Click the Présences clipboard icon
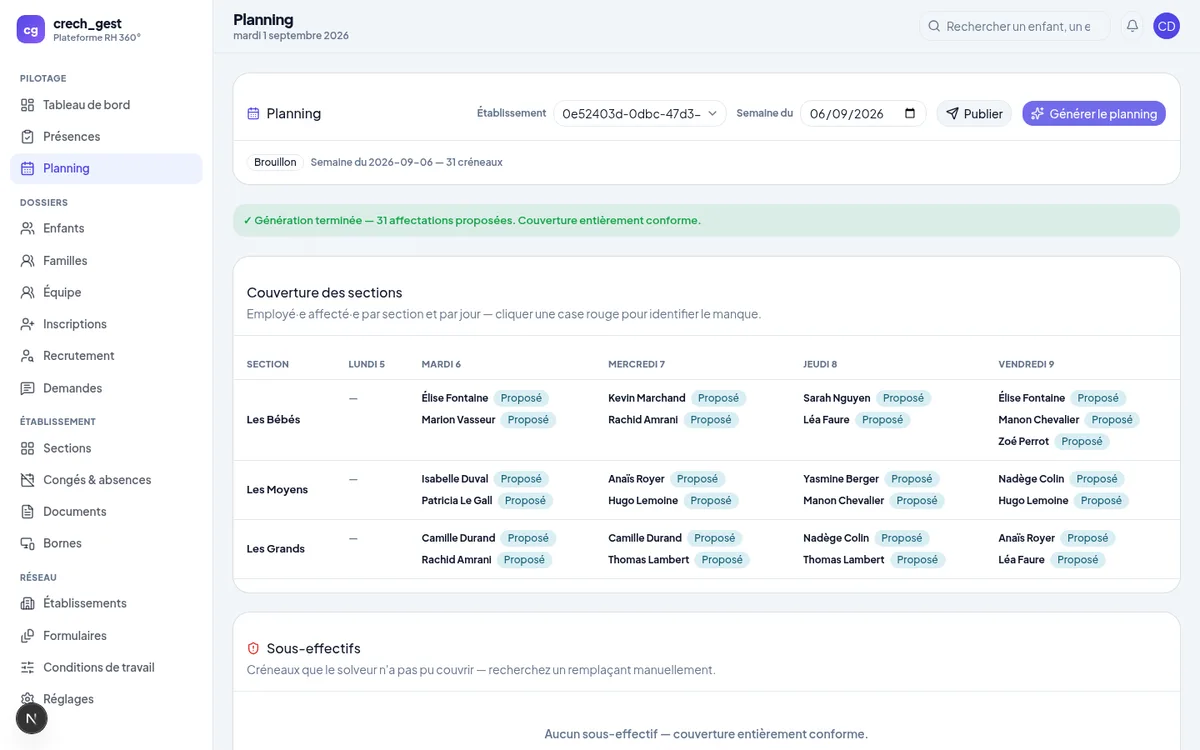1200x750 pixels. click(28, 137)
